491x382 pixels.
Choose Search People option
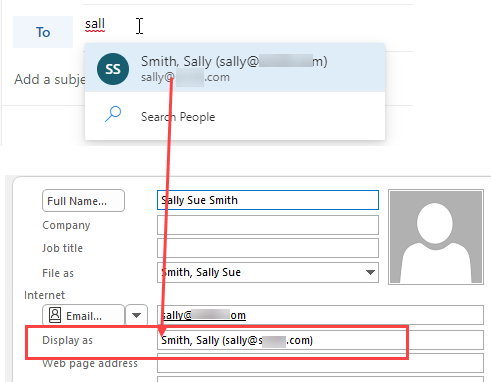(235, 116)
